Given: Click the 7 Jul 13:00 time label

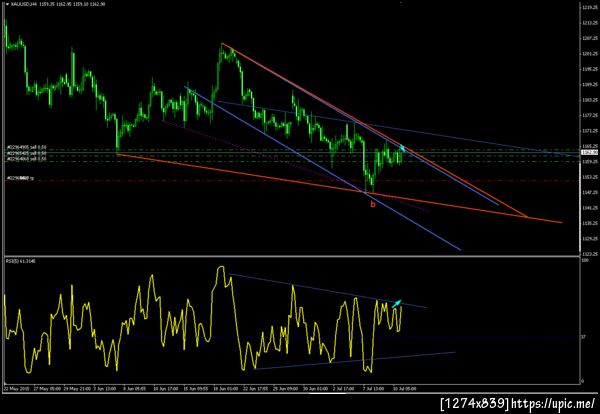Looking at the screenshot, I should click(x=373, y=388).
